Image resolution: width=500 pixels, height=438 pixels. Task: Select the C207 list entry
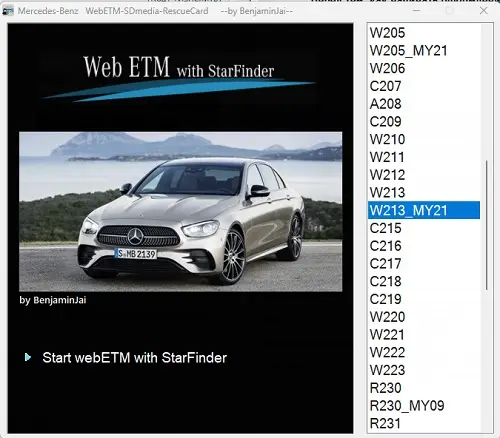point(424,86)
